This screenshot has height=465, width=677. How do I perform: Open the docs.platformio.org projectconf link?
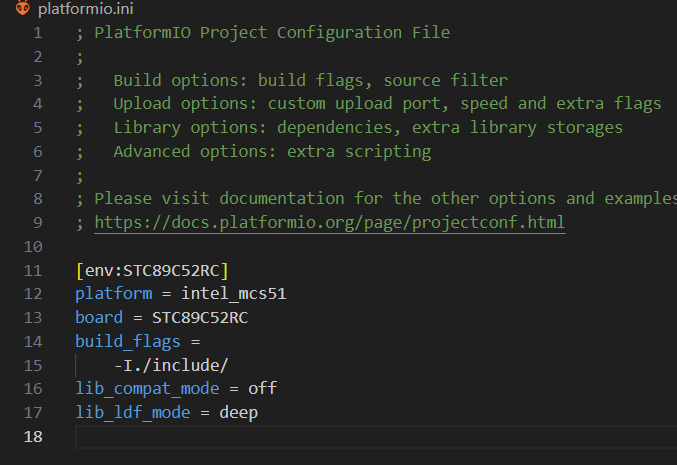coord(330,222)
